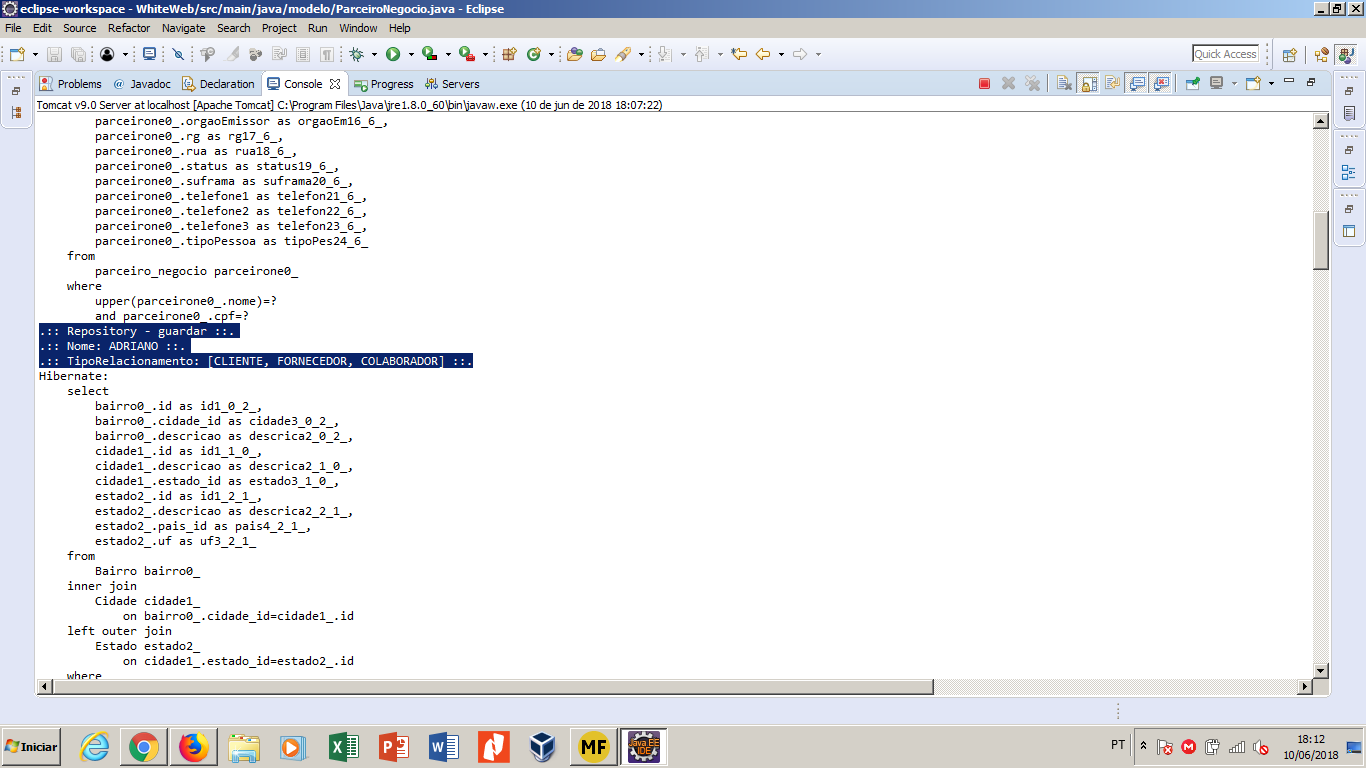Toggle Scroll Lock in console

[x=1088, y=84]
